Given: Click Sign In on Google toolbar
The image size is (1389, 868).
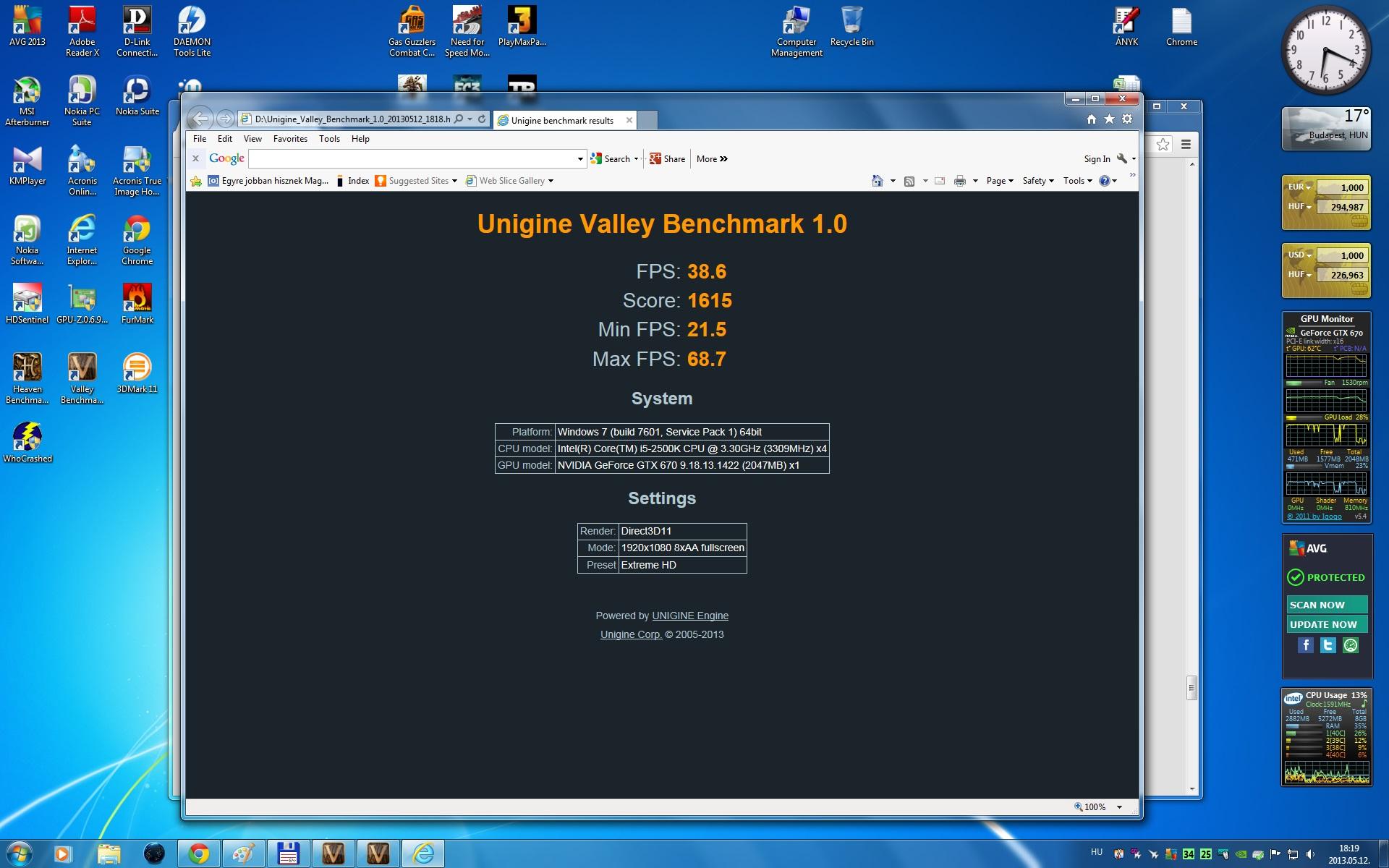Looking at the screenshot, I should coord(1097,159).
